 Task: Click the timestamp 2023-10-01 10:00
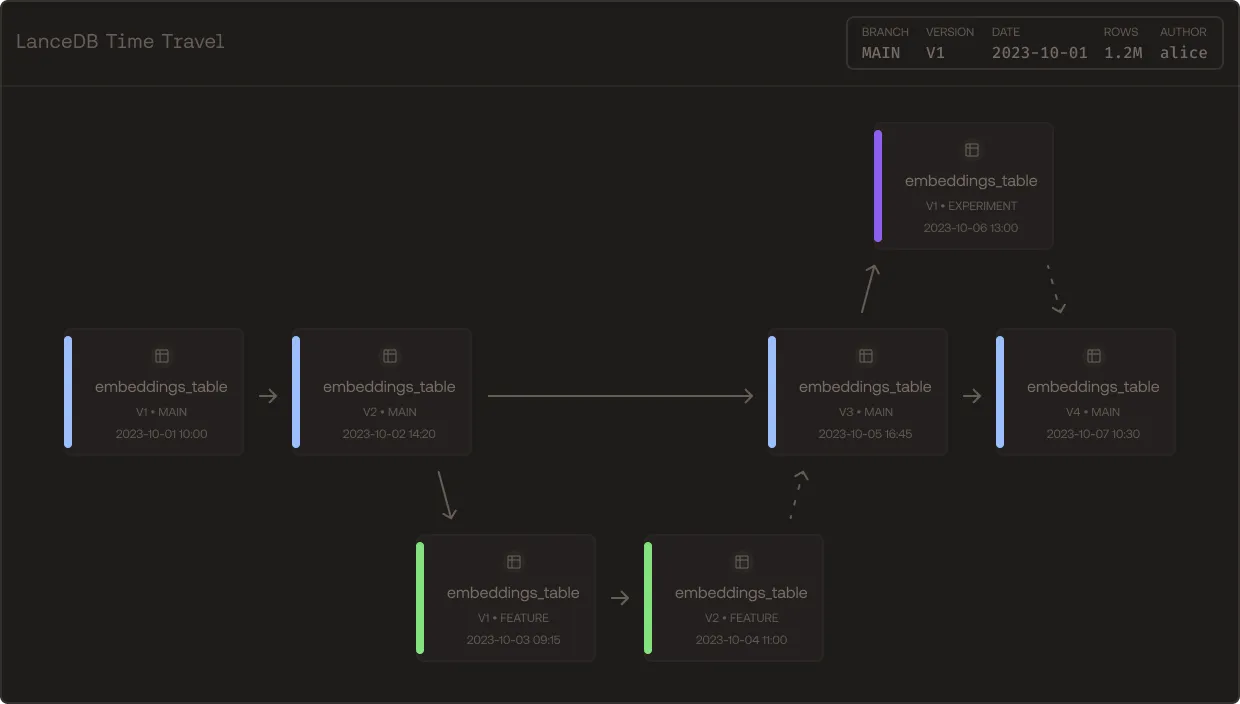161,434
